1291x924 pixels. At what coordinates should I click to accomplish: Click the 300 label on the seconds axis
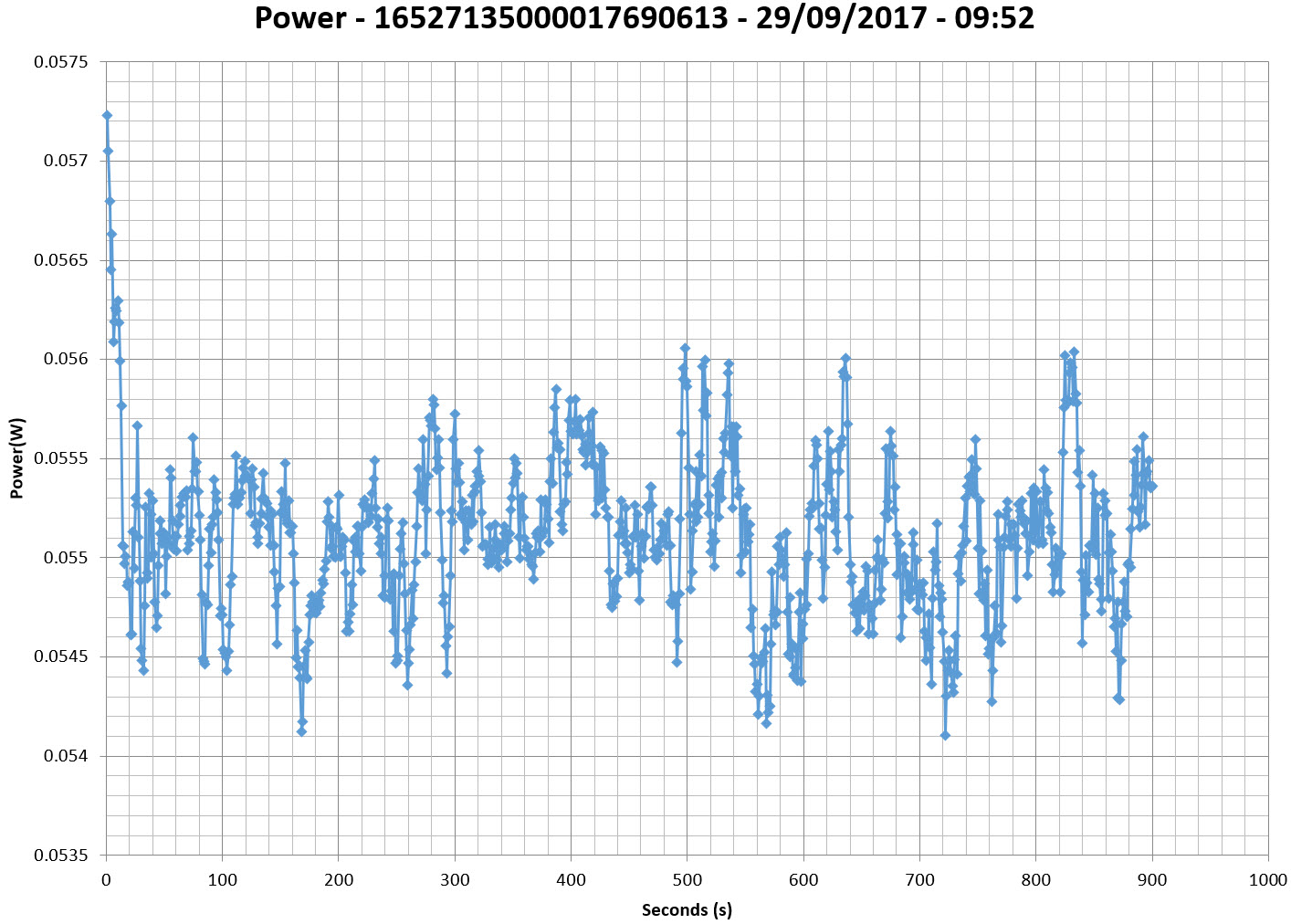[x=455, y=880]
